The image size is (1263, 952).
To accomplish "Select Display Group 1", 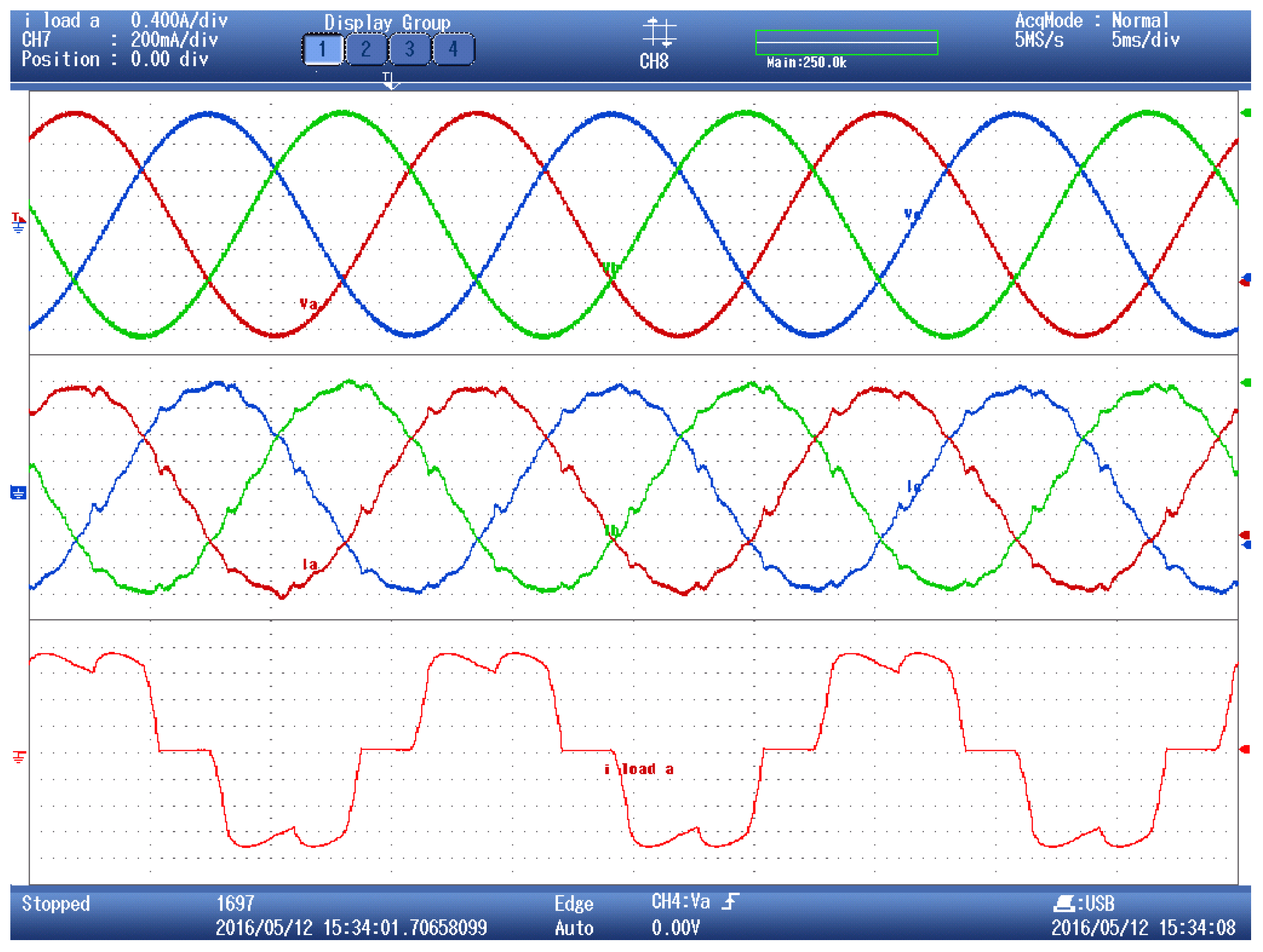I will pos(322,50).
